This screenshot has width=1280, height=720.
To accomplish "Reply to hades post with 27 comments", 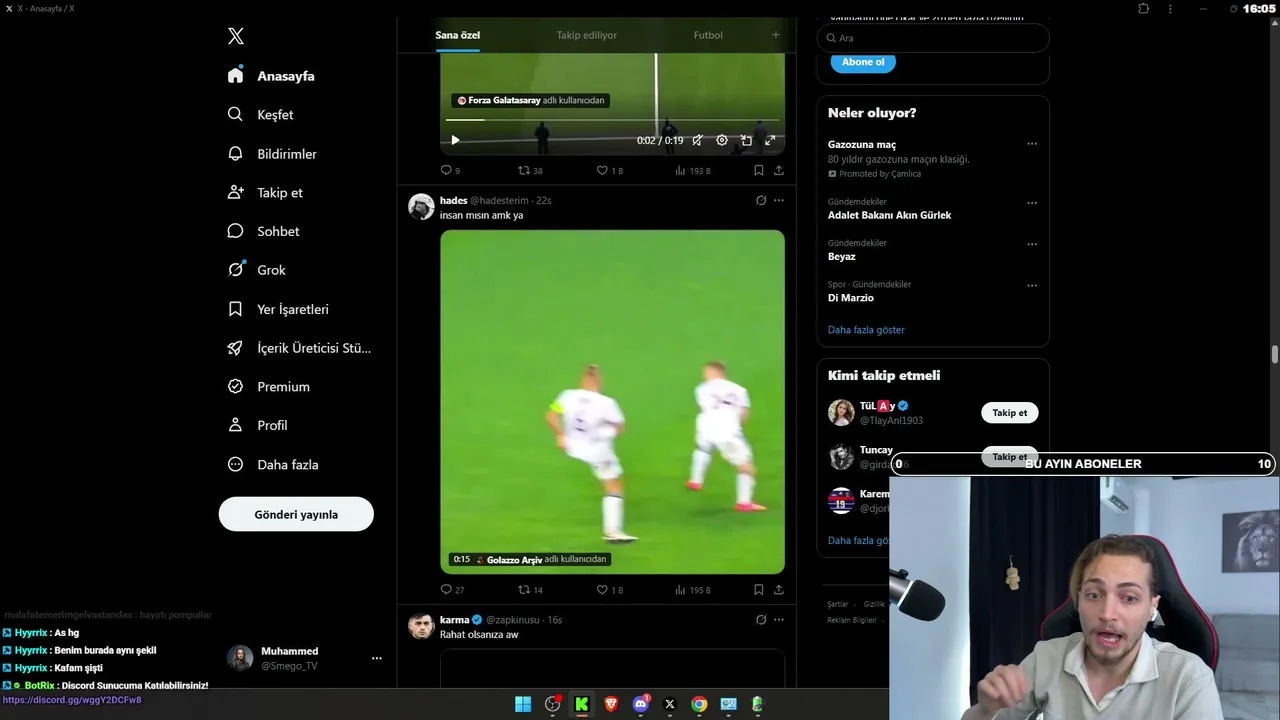I will click(x=452, y=590).
